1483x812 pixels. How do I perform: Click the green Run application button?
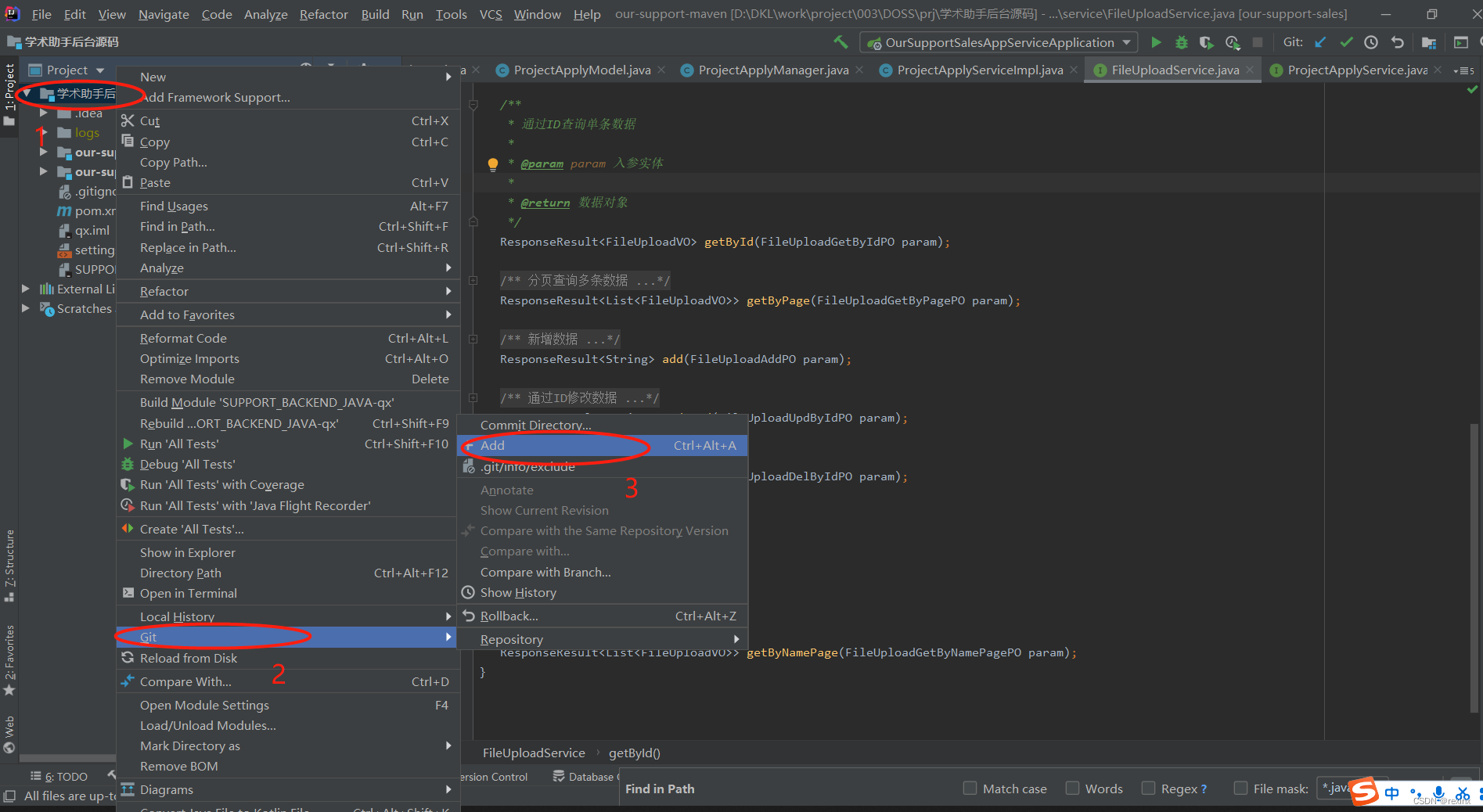1156,42
